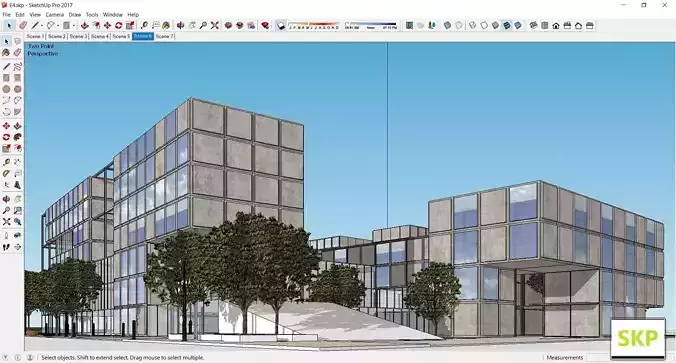Toggle Back Edges style
The height and width of the screenshot is (363, 676).
click(459, 25)
